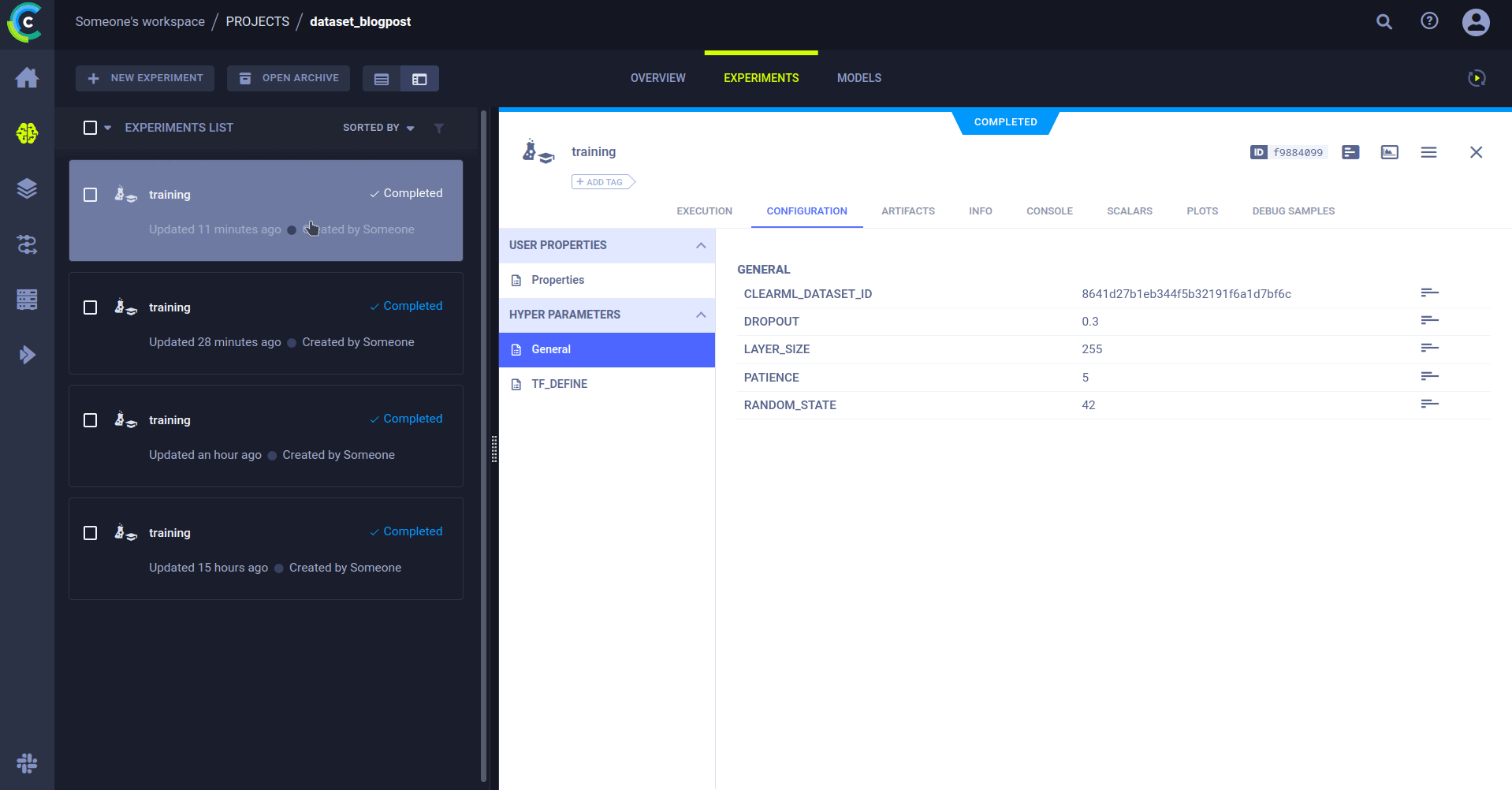The image size is (1512, 790).
Task: Click the search magnifier icon
Action: [1384, 22]
